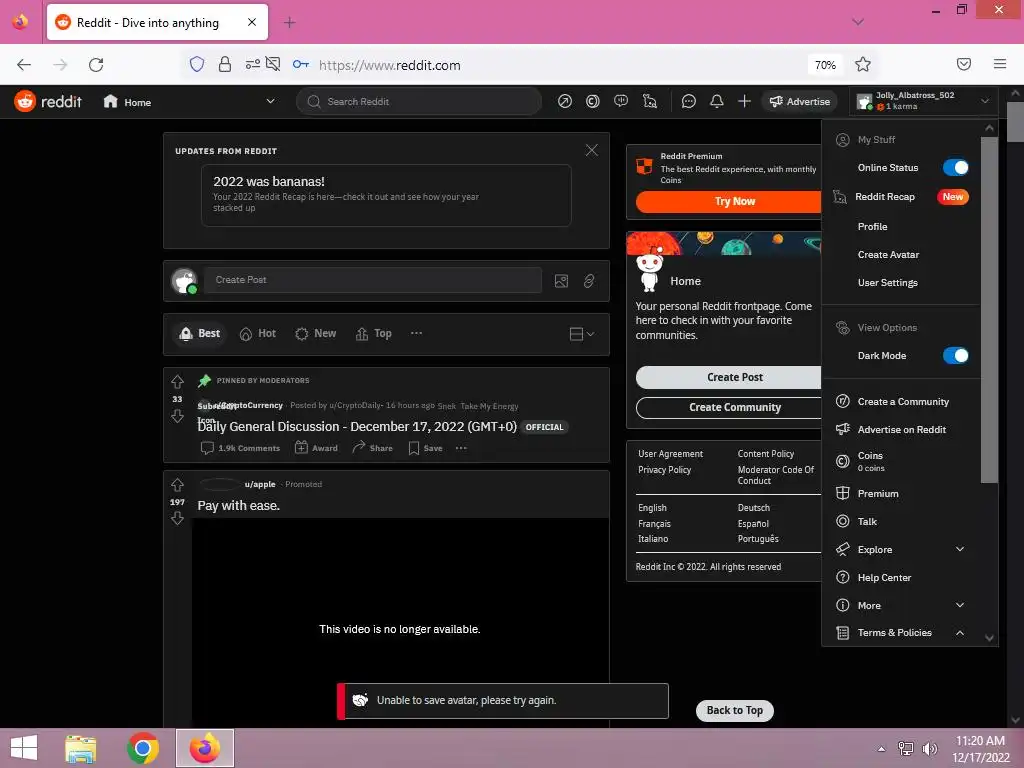Open User Settings from the menu

tap(888, 283)
